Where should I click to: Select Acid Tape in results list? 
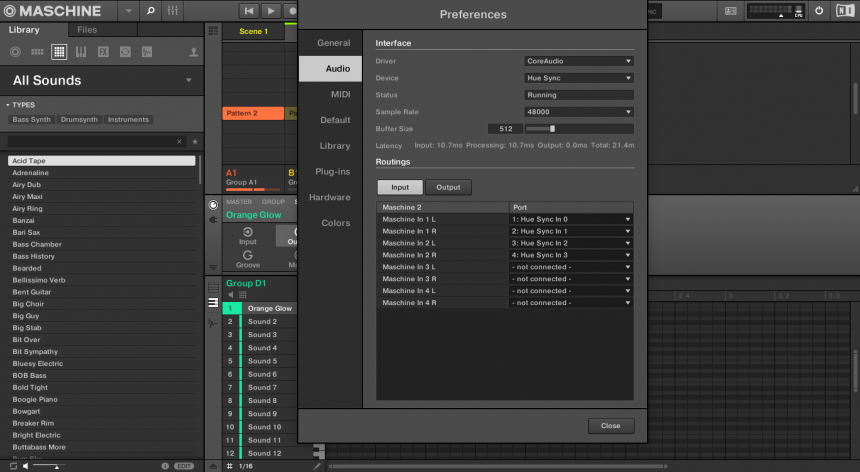click(x=101, y=161)
